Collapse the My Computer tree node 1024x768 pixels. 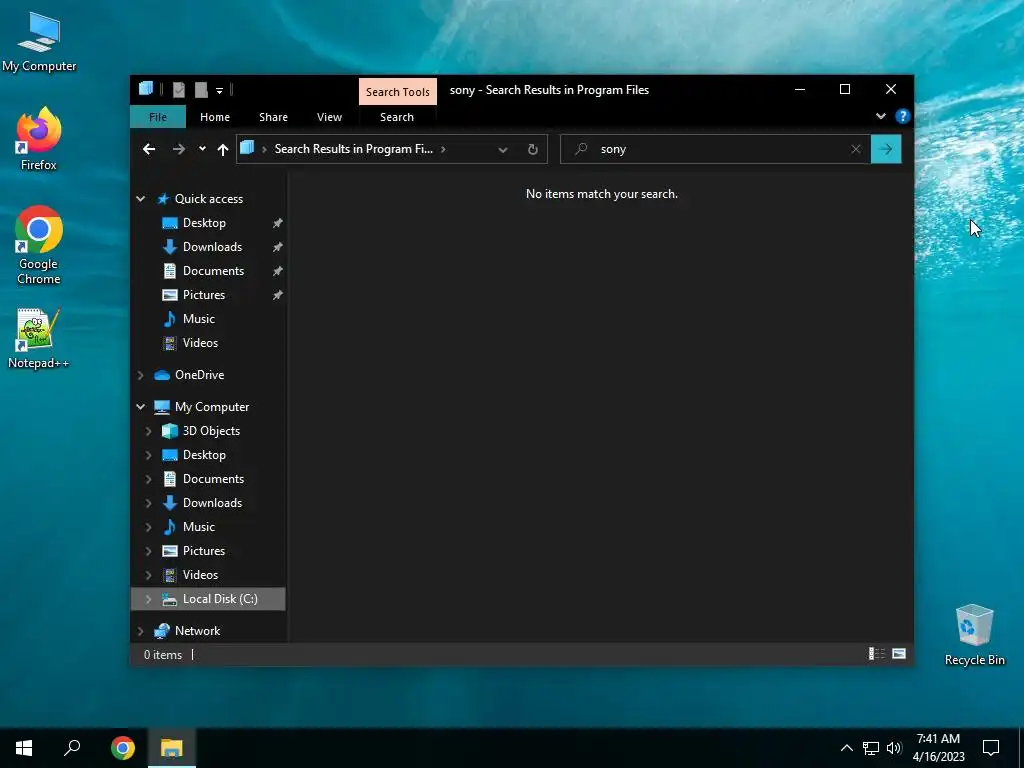click(x=140, y=407)
